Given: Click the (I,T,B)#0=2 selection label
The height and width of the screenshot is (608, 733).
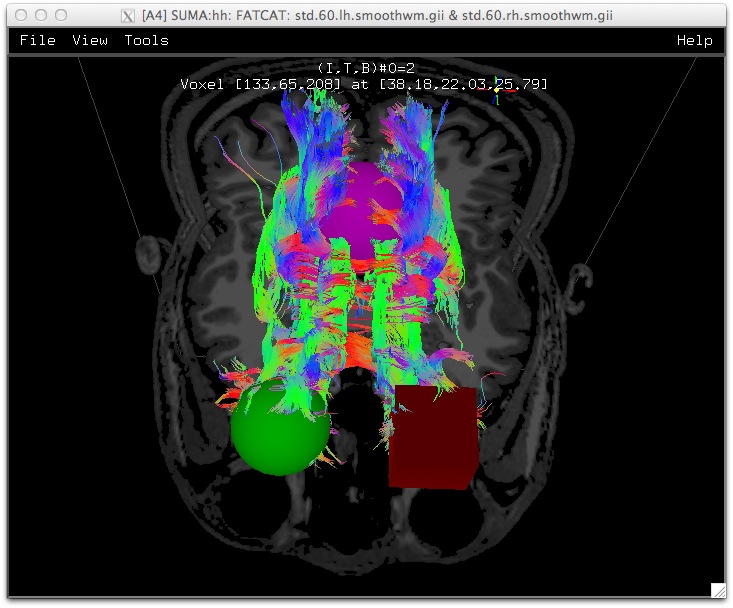Looking at the screenshot, I should click(x=365, y=68).
